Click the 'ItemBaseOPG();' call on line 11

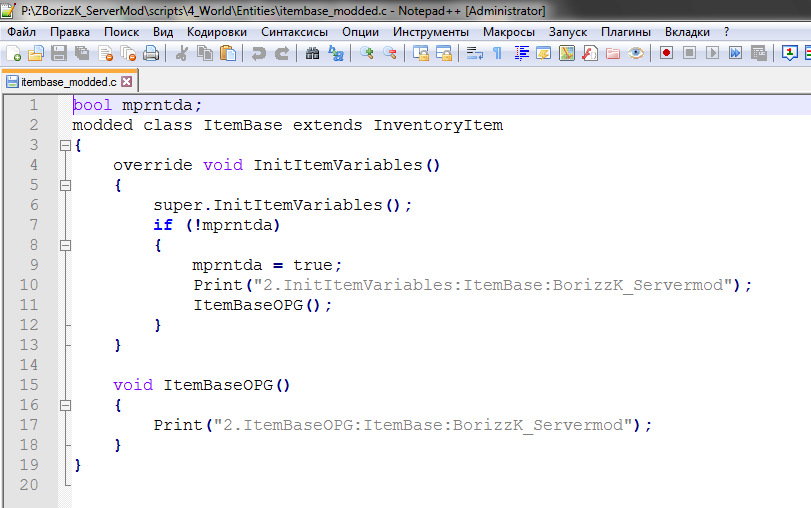(263, 305)
